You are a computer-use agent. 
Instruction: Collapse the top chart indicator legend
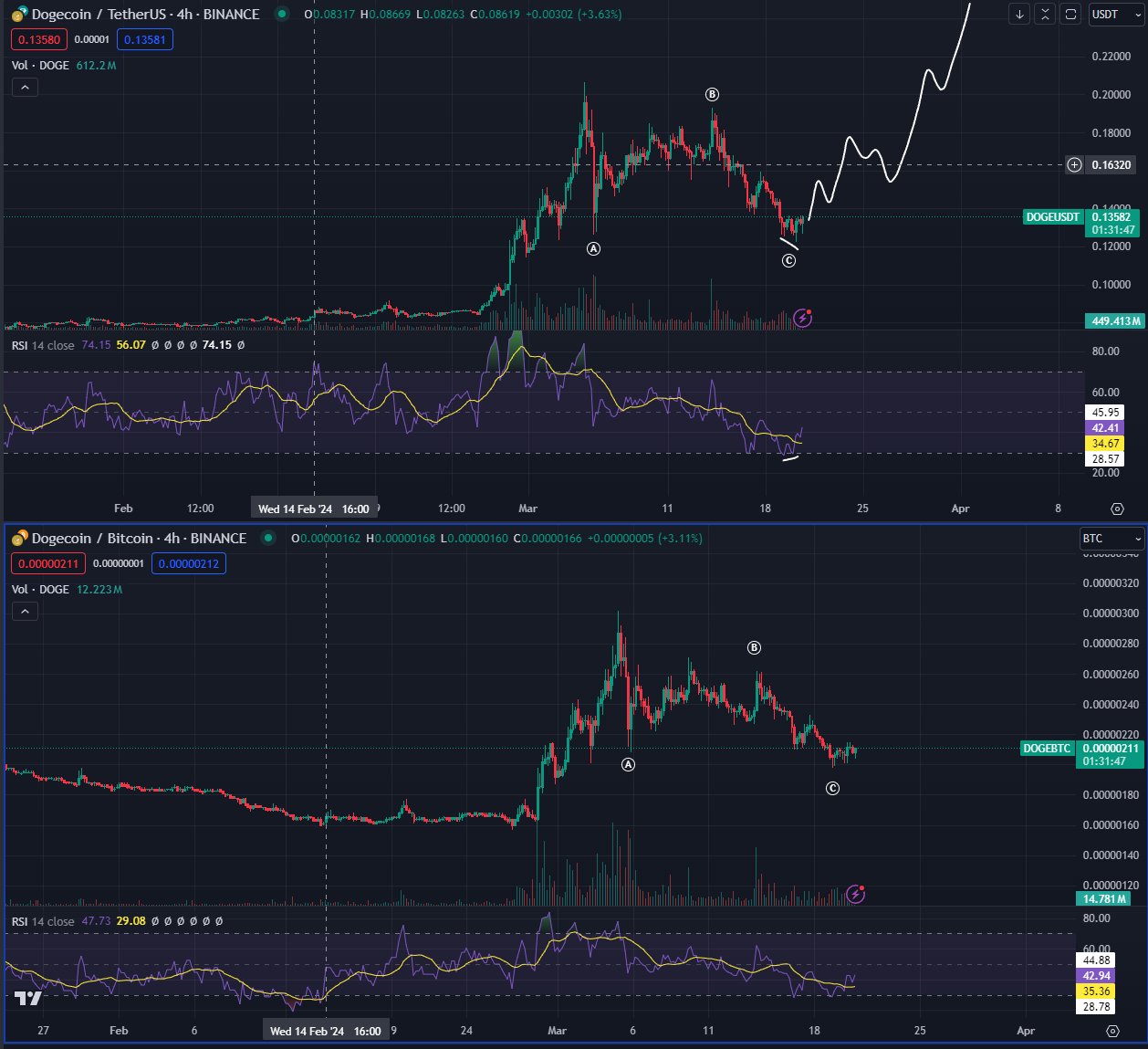click(x=25, y=88)
